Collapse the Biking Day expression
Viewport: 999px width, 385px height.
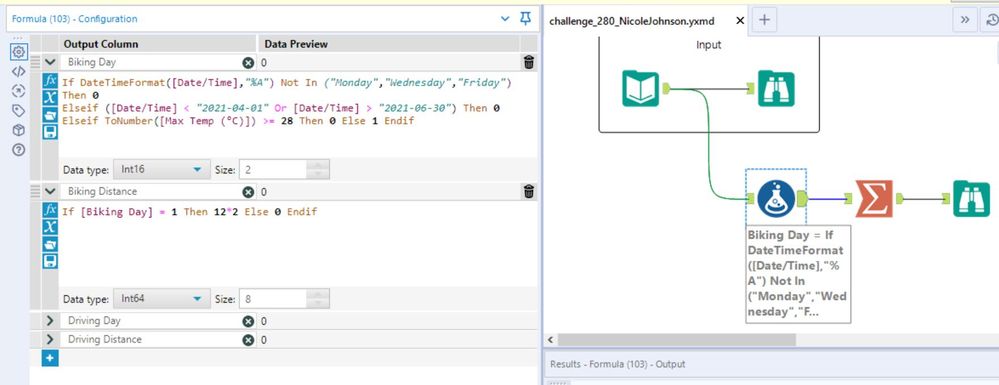tap(50, 62)
